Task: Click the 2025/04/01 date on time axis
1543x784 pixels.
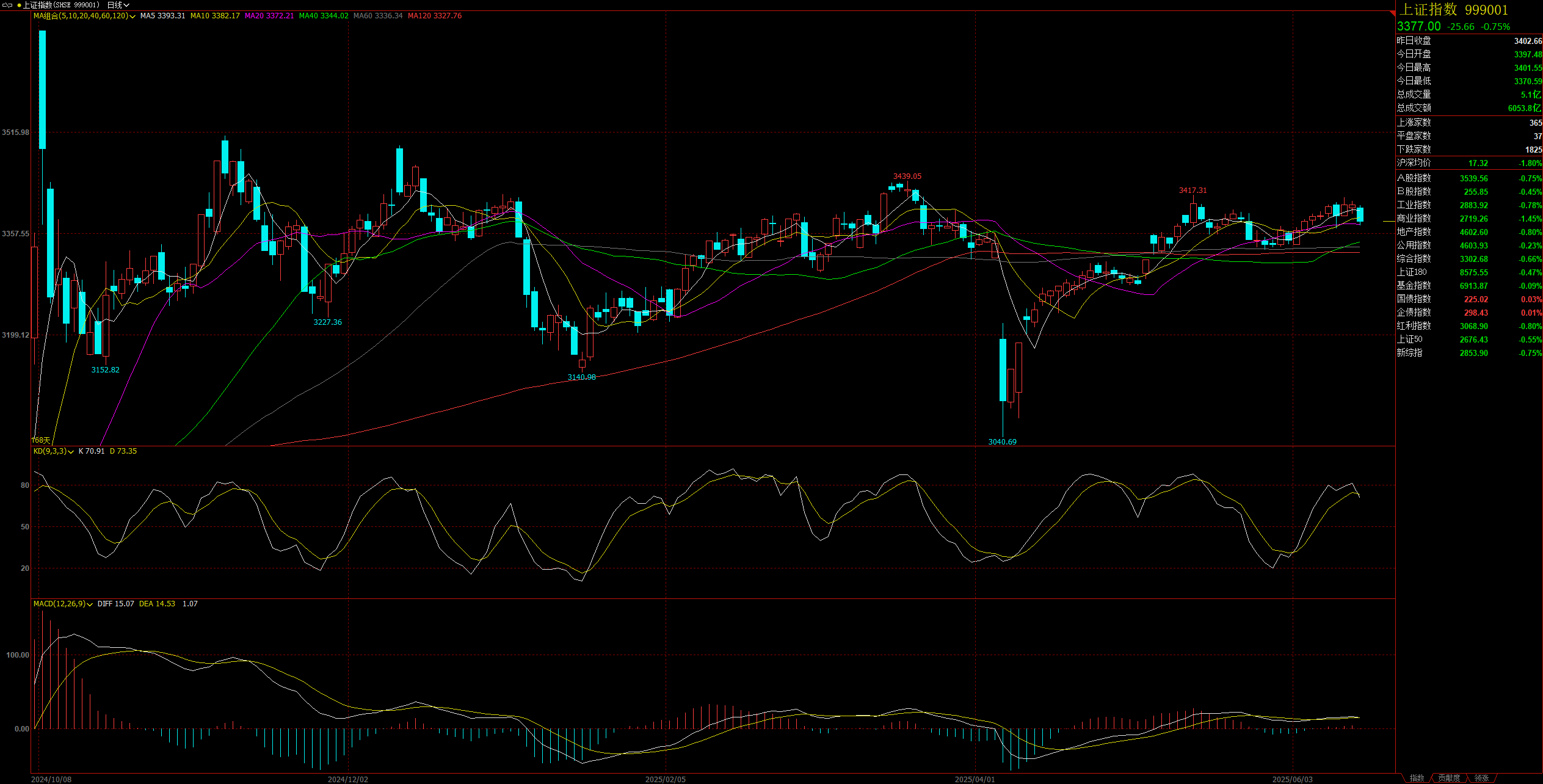Action: [x=975, y=779]
